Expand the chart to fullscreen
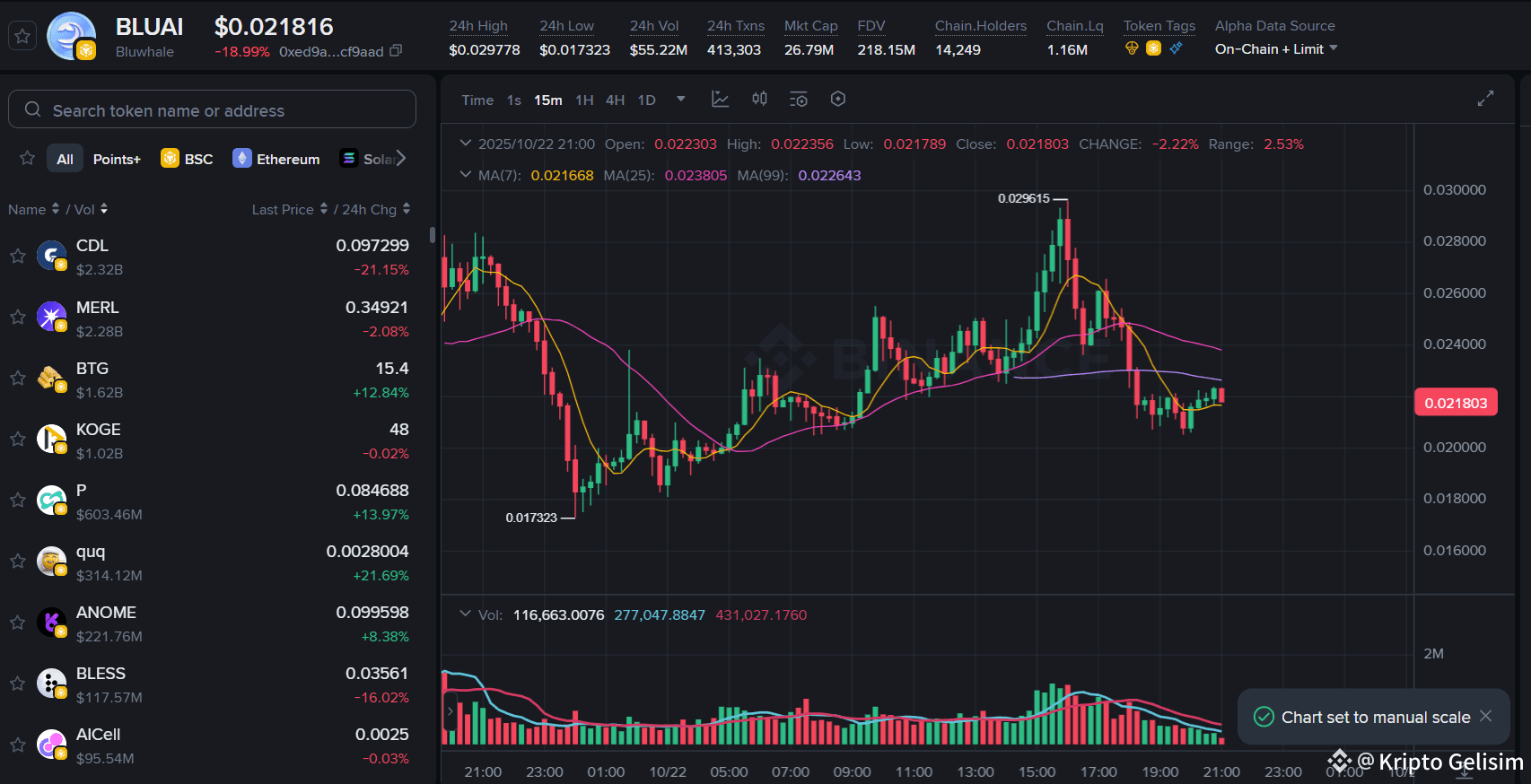The image size is (1531, 784). [x=1485, y=99]
